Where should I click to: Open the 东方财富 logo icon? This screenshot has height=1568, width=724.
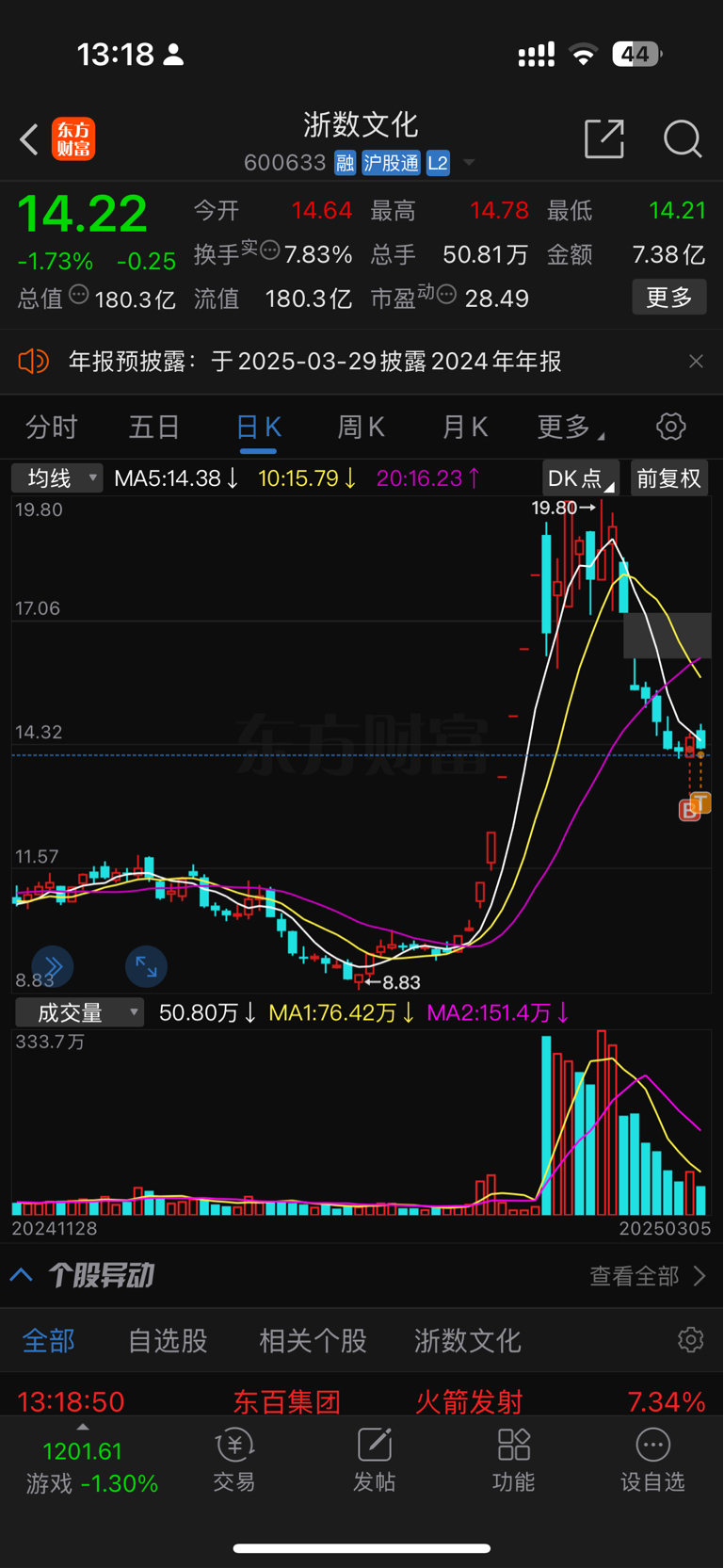click(73, 139)
